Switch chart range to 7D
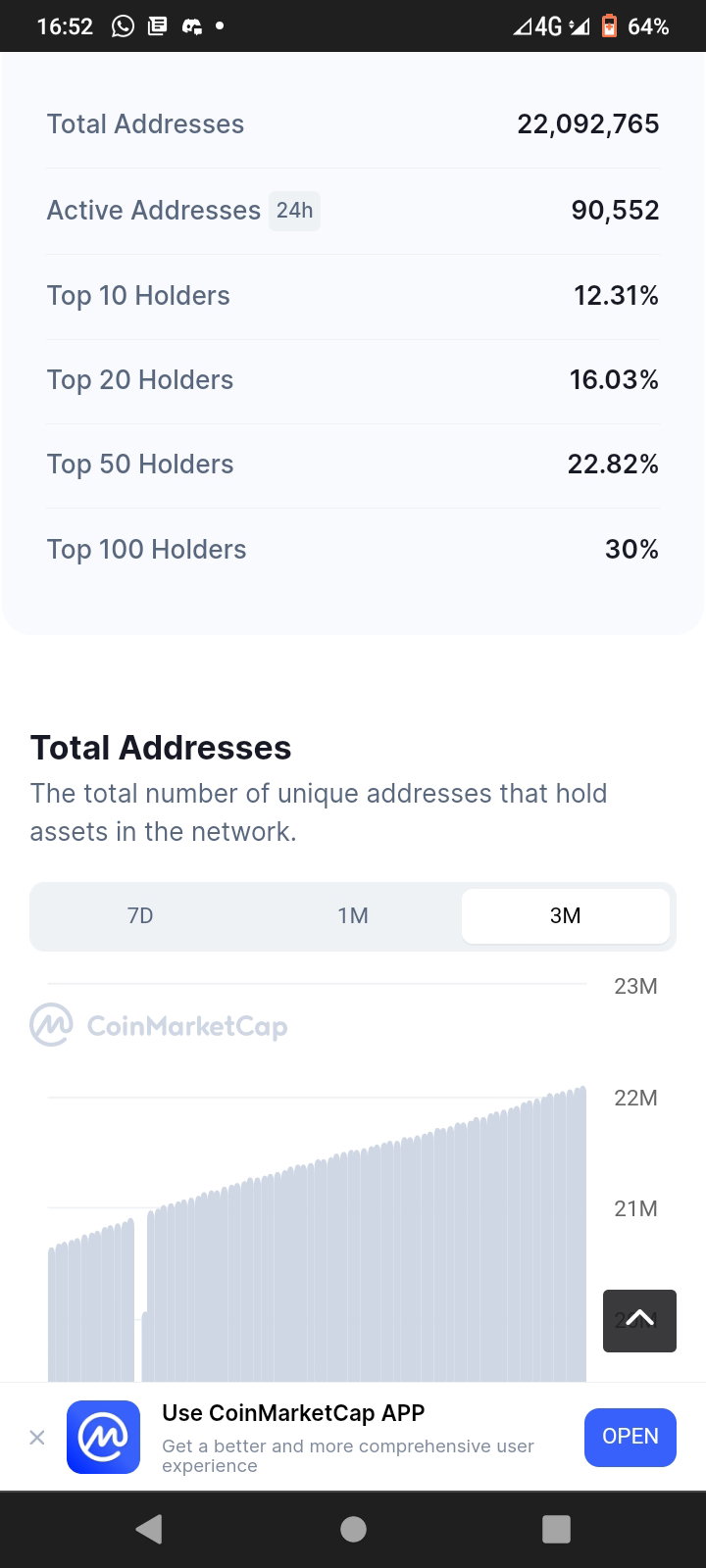 [x=140, y=915]
